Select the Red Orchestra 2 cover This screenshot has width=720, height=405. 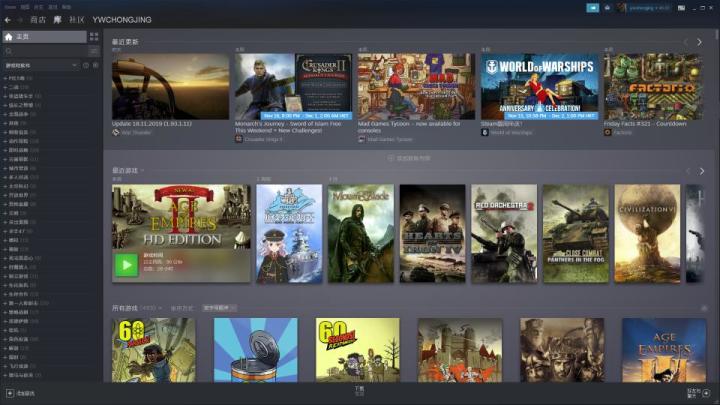tap(504, 233)
